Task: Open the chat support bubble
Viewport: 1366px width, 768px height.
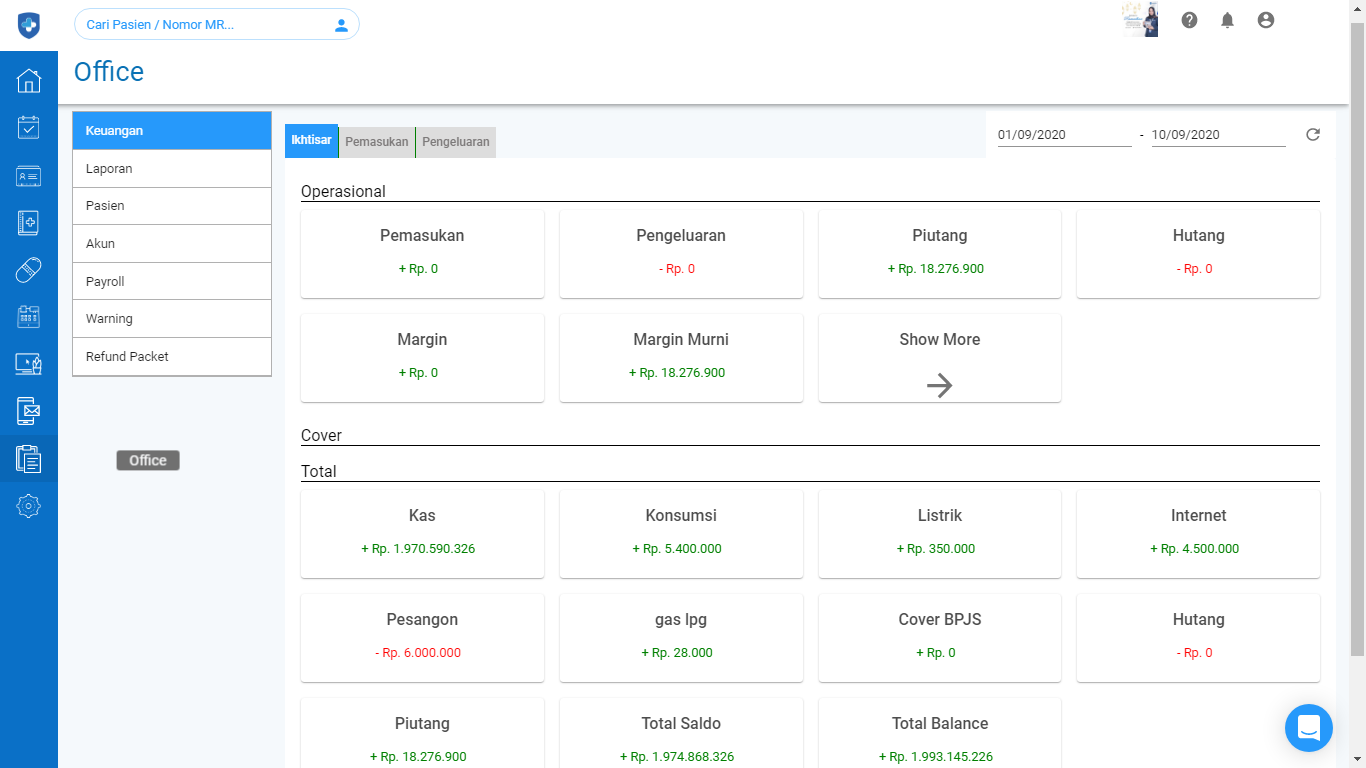Action: [1309, 728]
